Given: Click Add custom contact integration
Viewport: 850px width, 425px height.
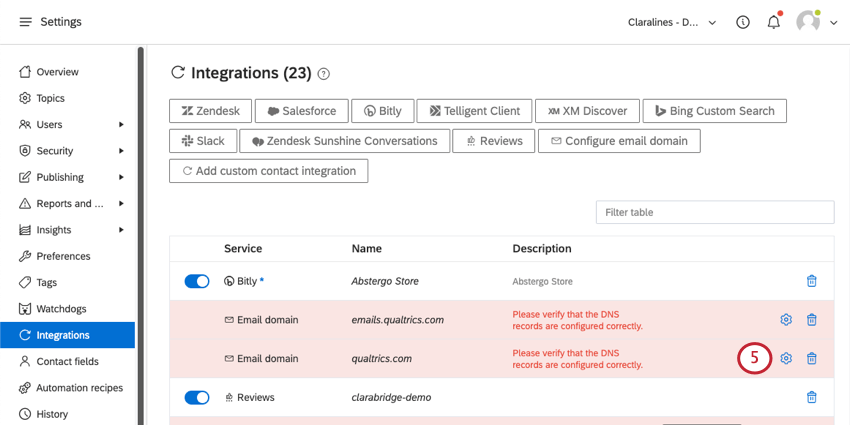Looking at the screenshot, I should point(268,171).
